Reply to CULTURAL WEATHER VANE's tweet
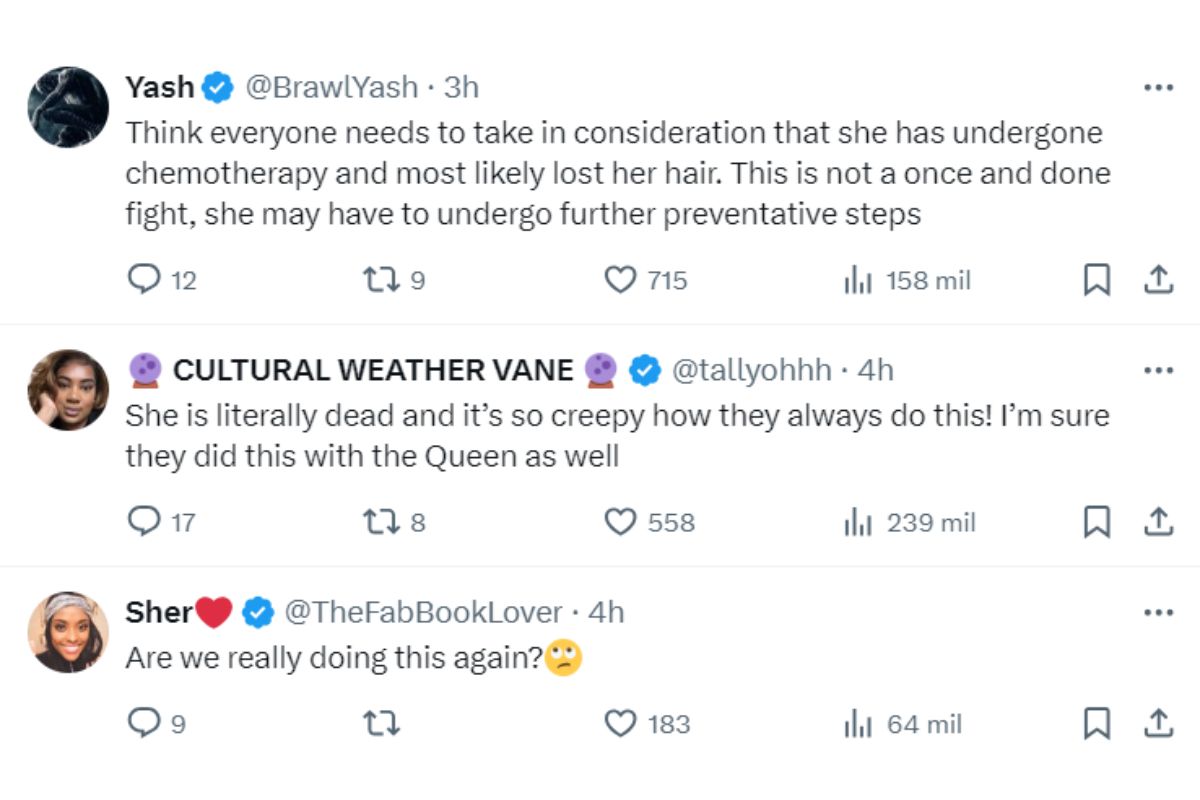1200x800 pixels. [x=144, y=522]
